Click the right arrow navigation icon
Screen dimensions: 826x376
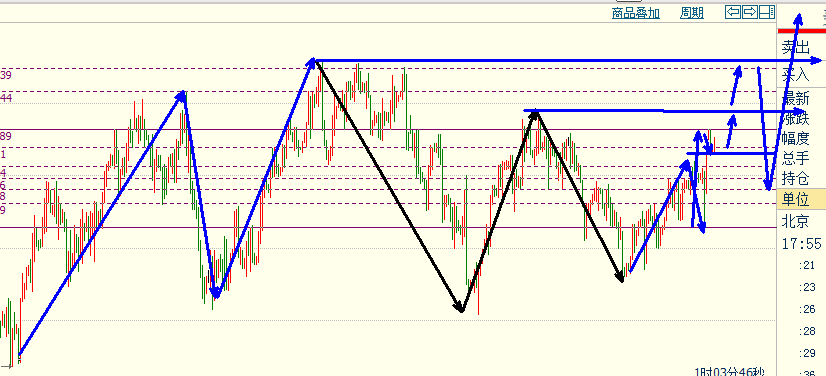[x=750, y=12]
